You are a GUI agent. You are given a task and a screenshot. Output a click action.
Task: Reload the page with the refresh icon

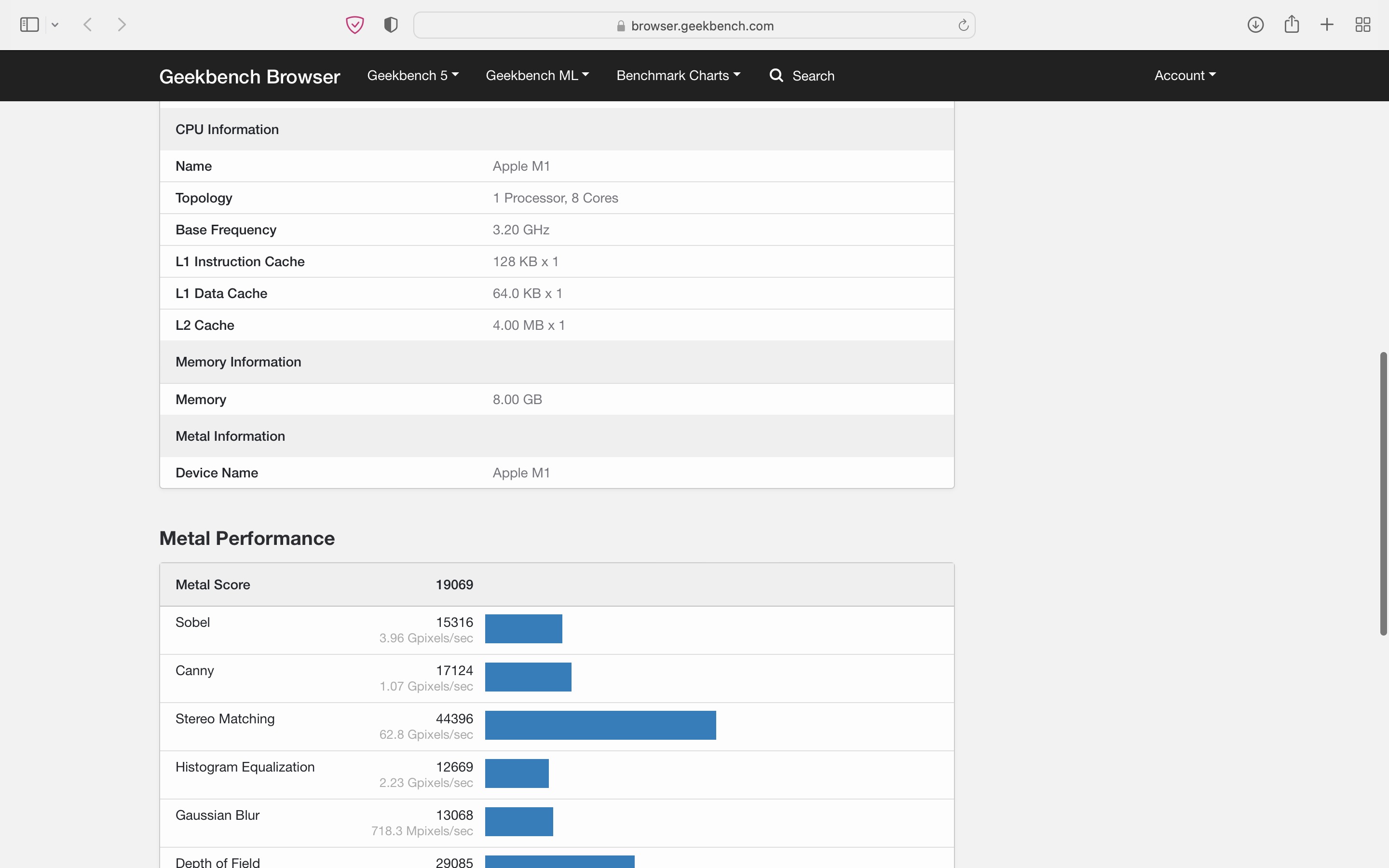tap(963, 25)
